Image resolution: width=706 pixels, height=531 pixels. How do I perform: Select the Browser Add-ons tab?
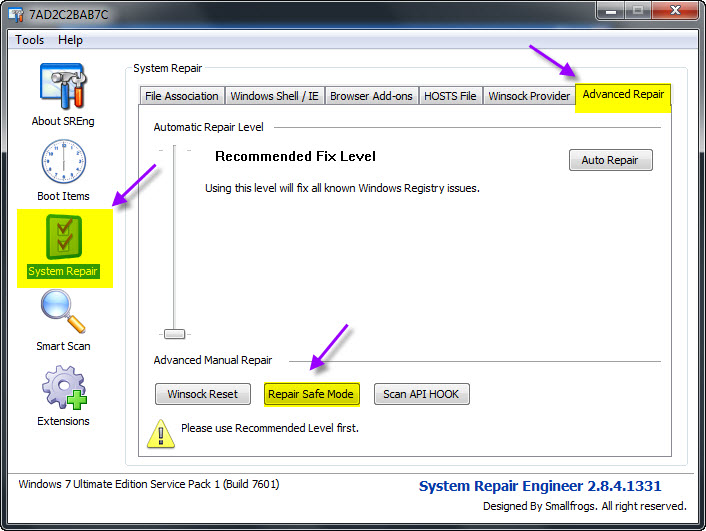(x=371, y=96)
